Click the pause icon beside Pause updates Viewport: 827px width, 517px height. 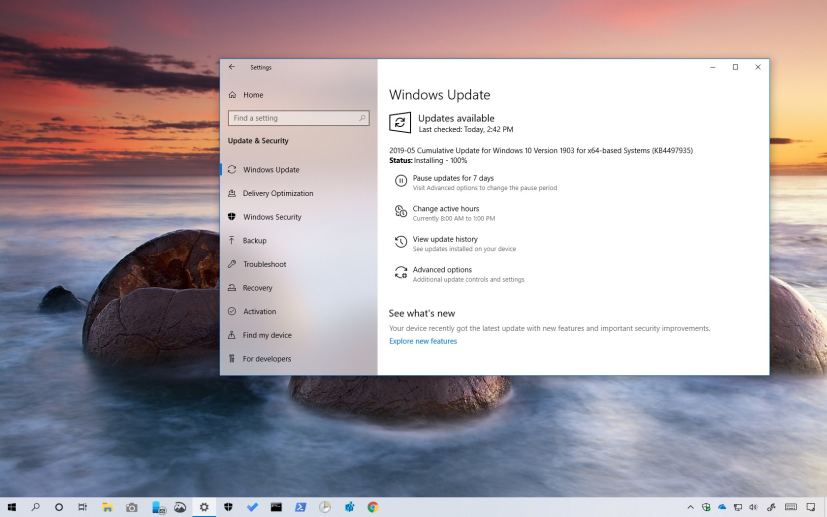coord(401,181)
